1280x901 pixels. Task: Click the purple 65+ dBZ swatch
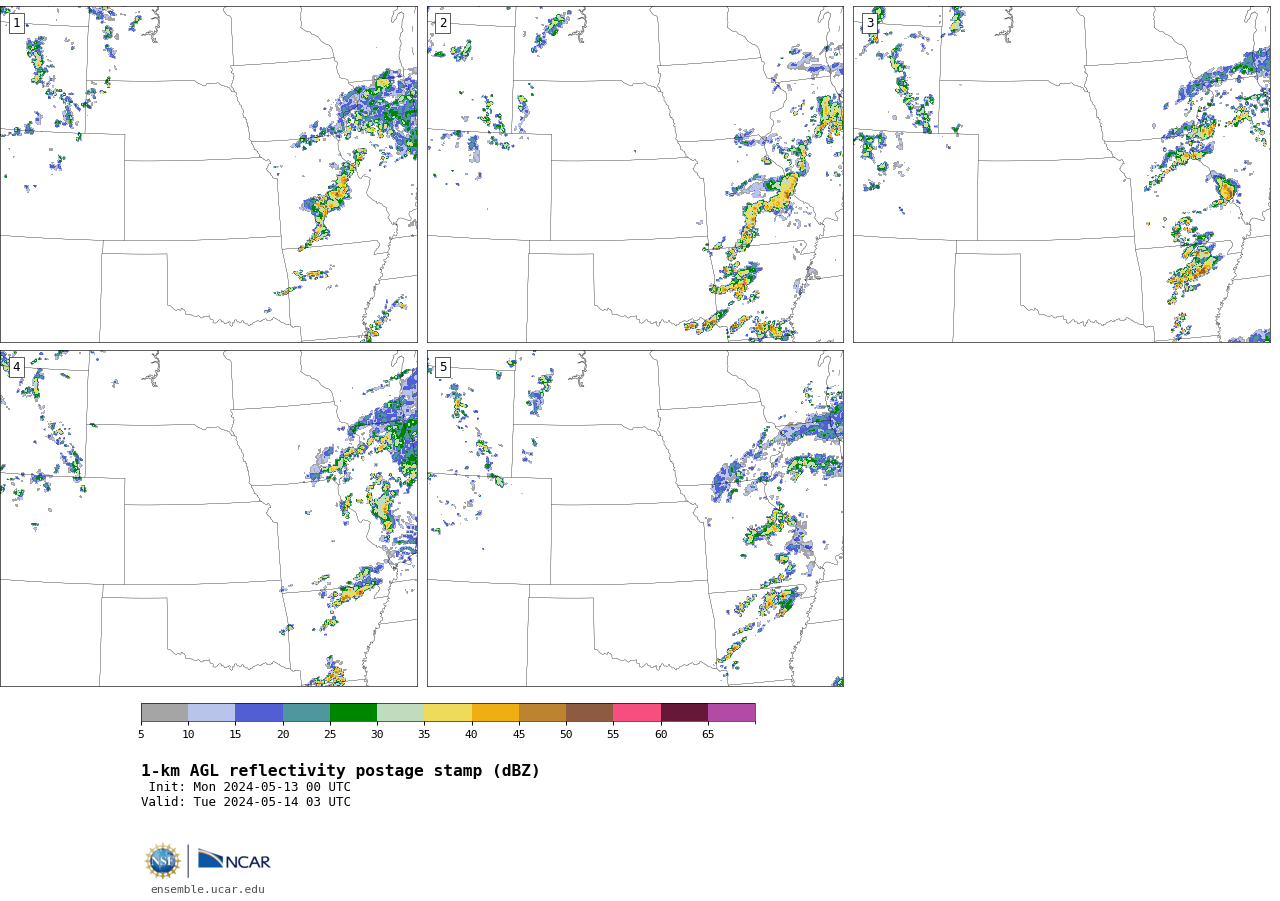731,713
